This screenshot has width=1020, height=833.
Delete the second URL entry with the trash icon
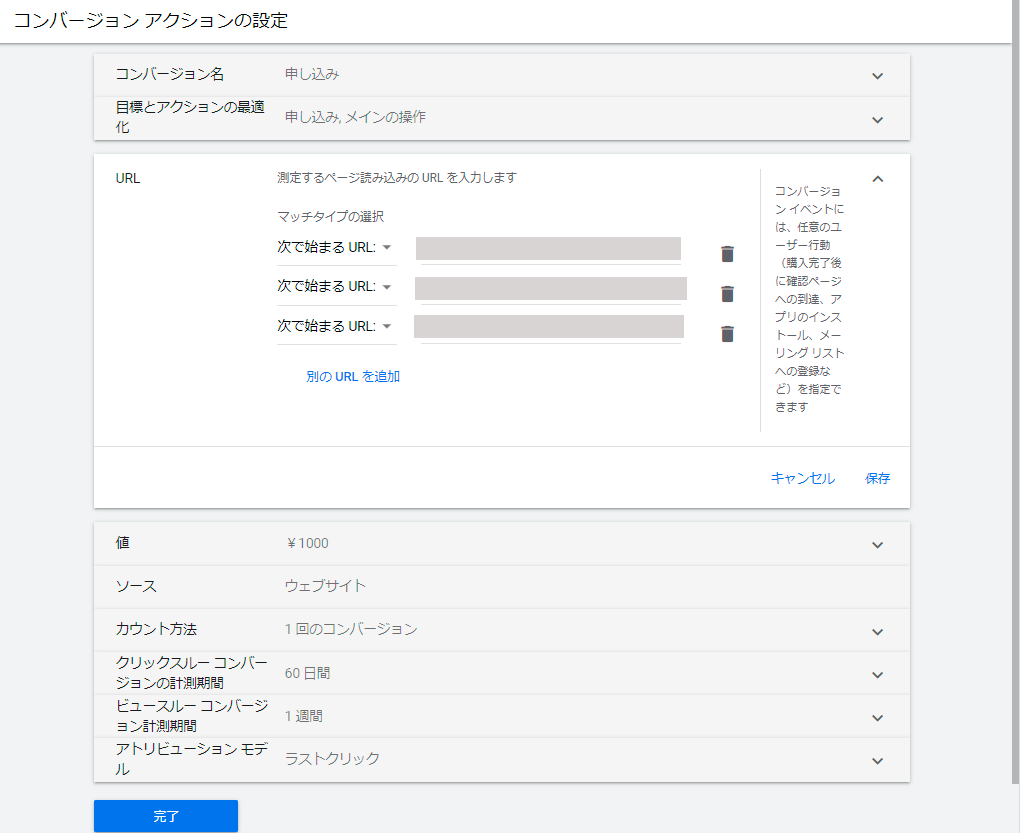click(x=727, y=293)
